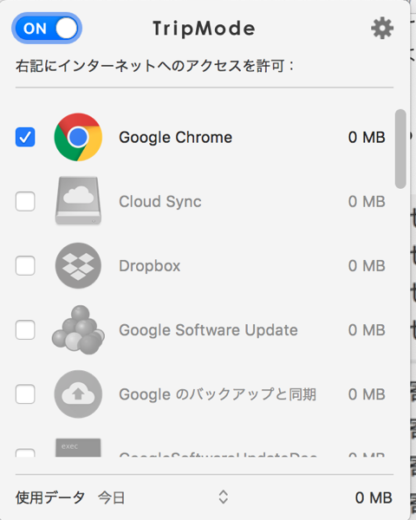Turn off the TripMode ON switch
The height and width of the screenshot is (520, 416).
point(47,28)
